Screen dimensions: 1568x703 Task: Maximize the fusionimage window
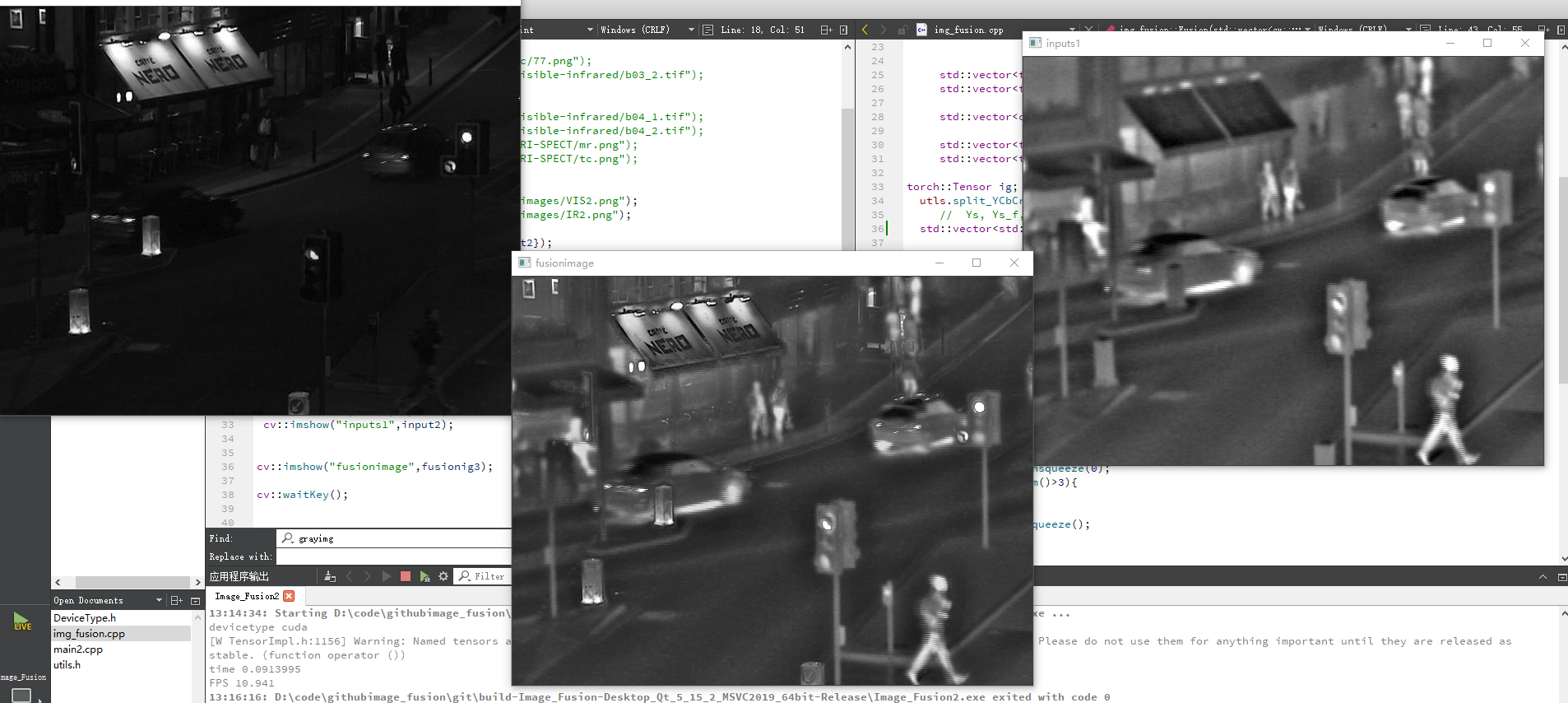[977, 263]
